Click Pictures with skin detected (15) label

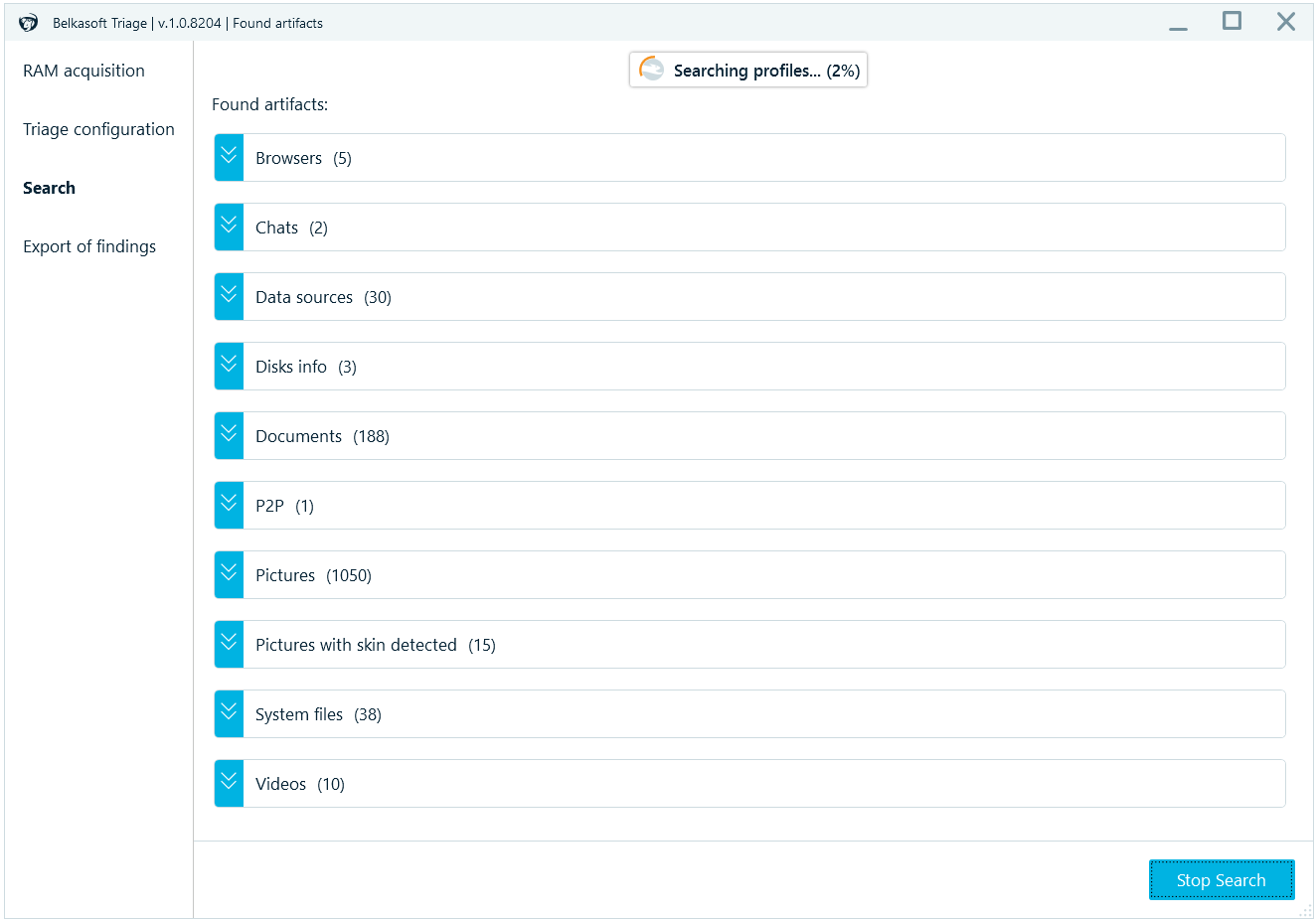[376, 645]
